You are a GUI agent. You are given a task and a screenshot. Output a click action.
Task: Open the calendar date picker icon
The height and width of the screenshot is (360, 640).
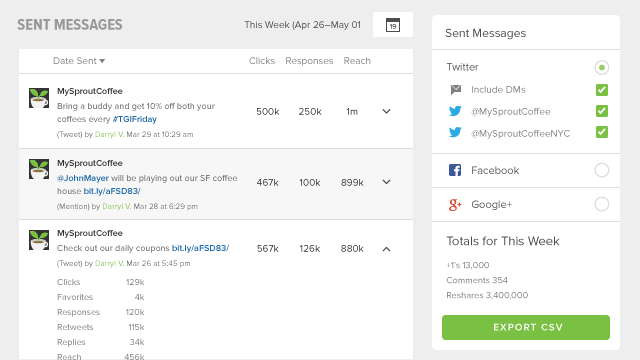coord(393,25)
